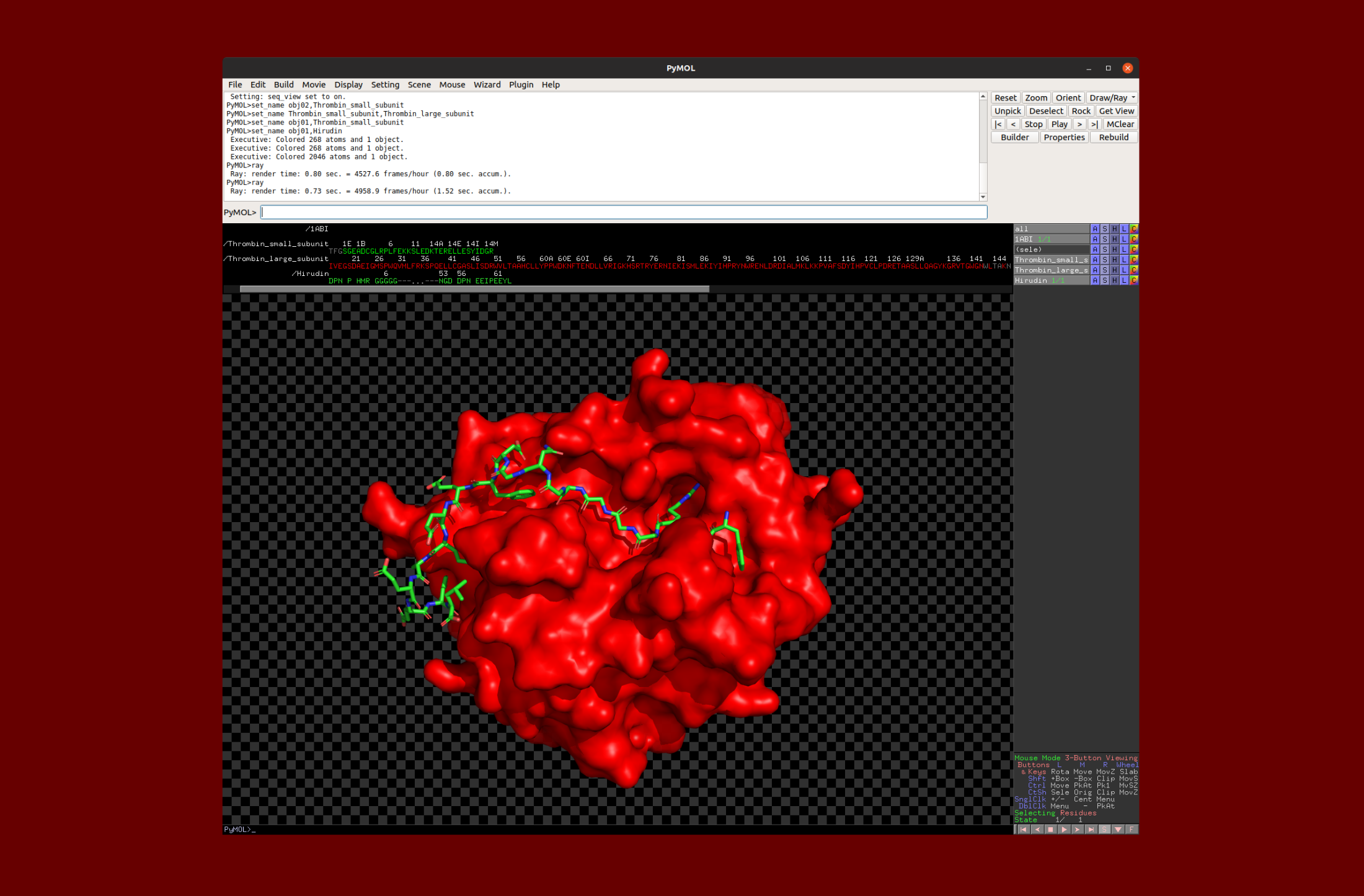Viewport: 1364px width, 896px height.
Task: Open Show menu (S) for all
Action: coord(1105,229)
